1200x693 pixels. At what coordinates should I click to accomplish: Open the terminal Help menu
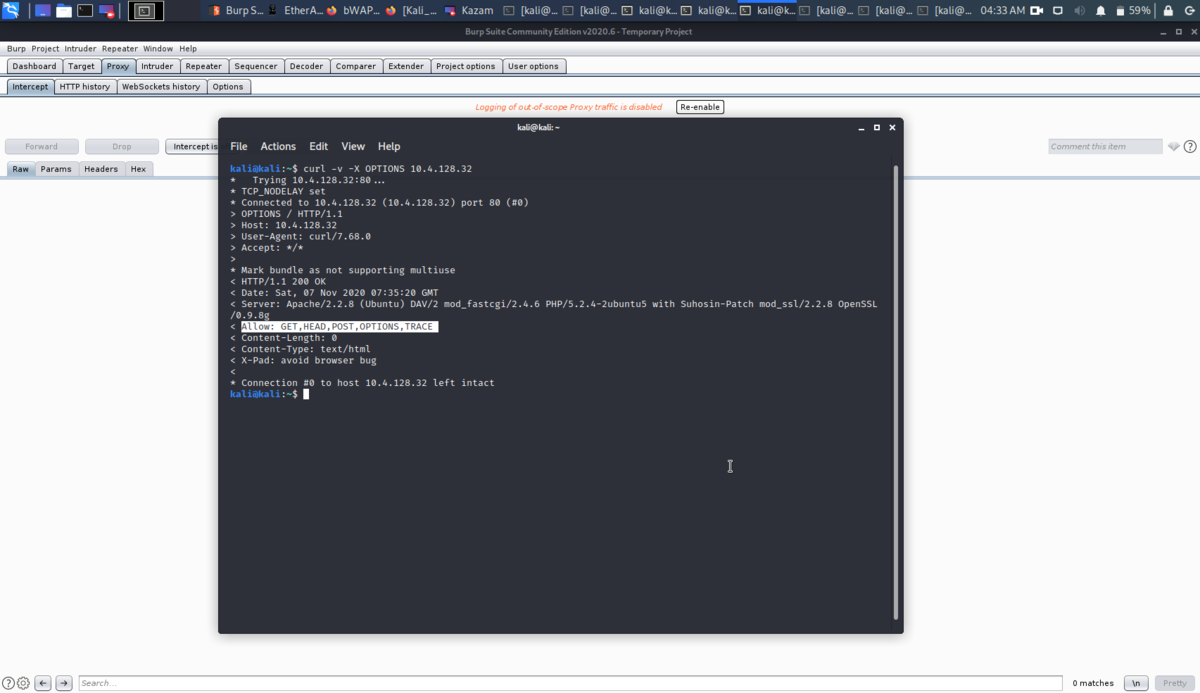(x=389, y=146)
